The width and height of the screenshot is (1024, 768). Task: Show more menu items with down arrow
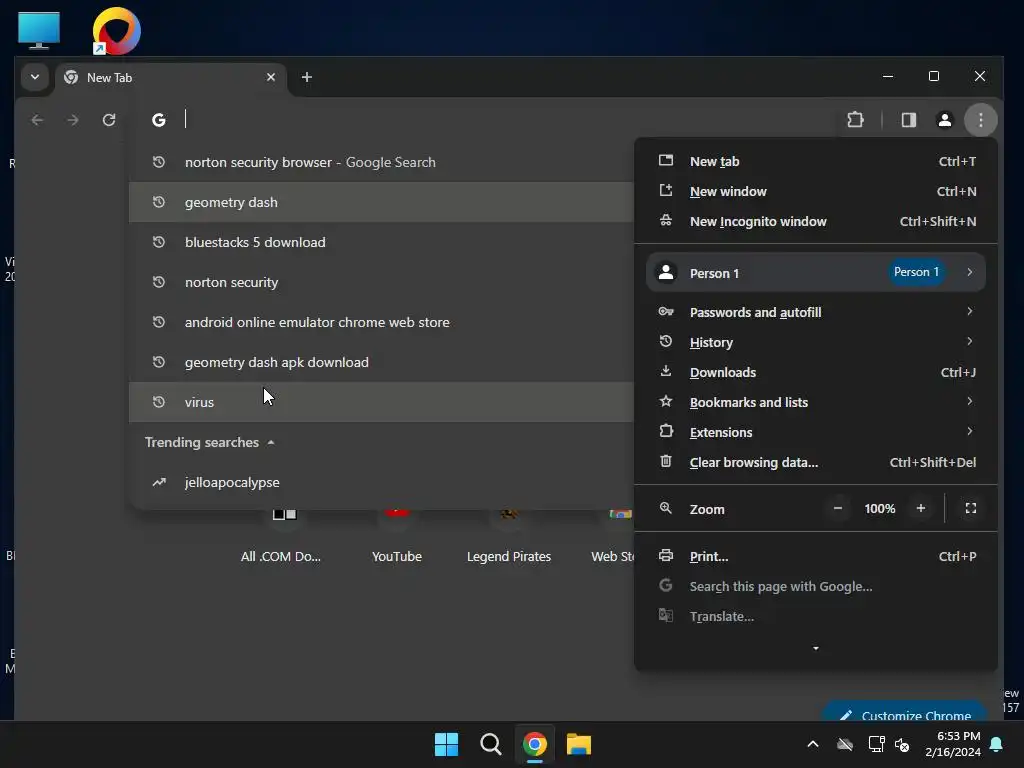tap(816, 648)
